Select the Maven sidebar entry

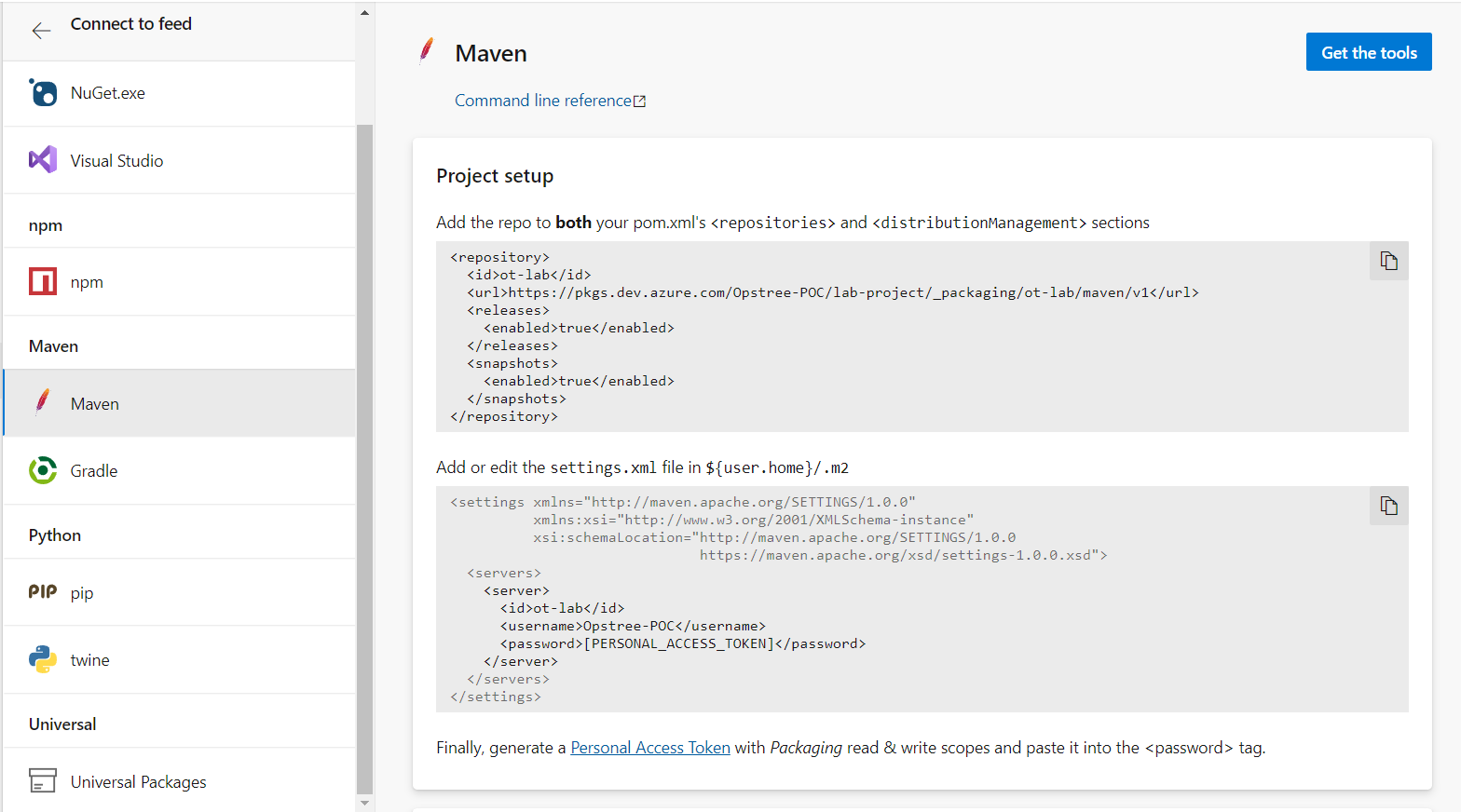180,403
